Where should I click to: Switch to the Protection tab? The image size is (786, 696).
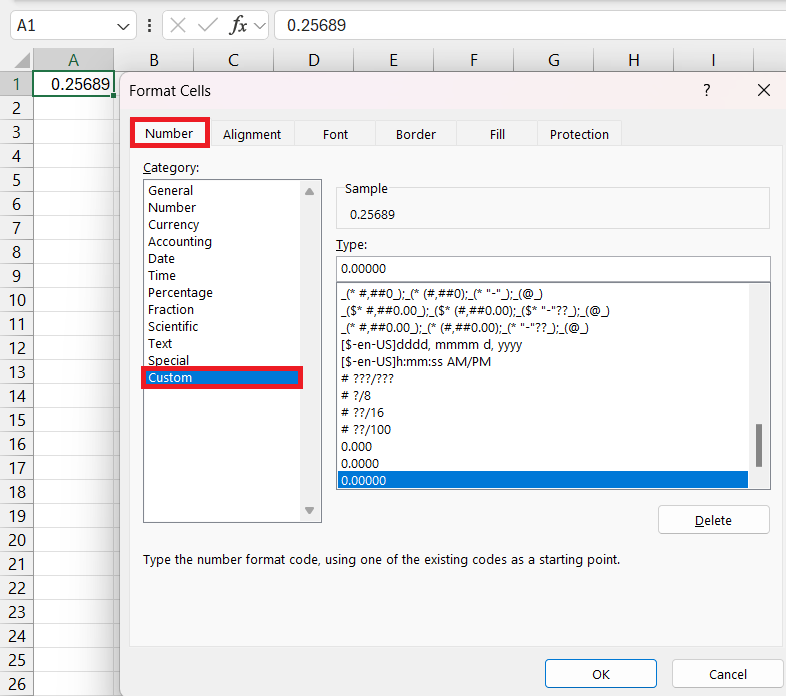coord(579,134)
